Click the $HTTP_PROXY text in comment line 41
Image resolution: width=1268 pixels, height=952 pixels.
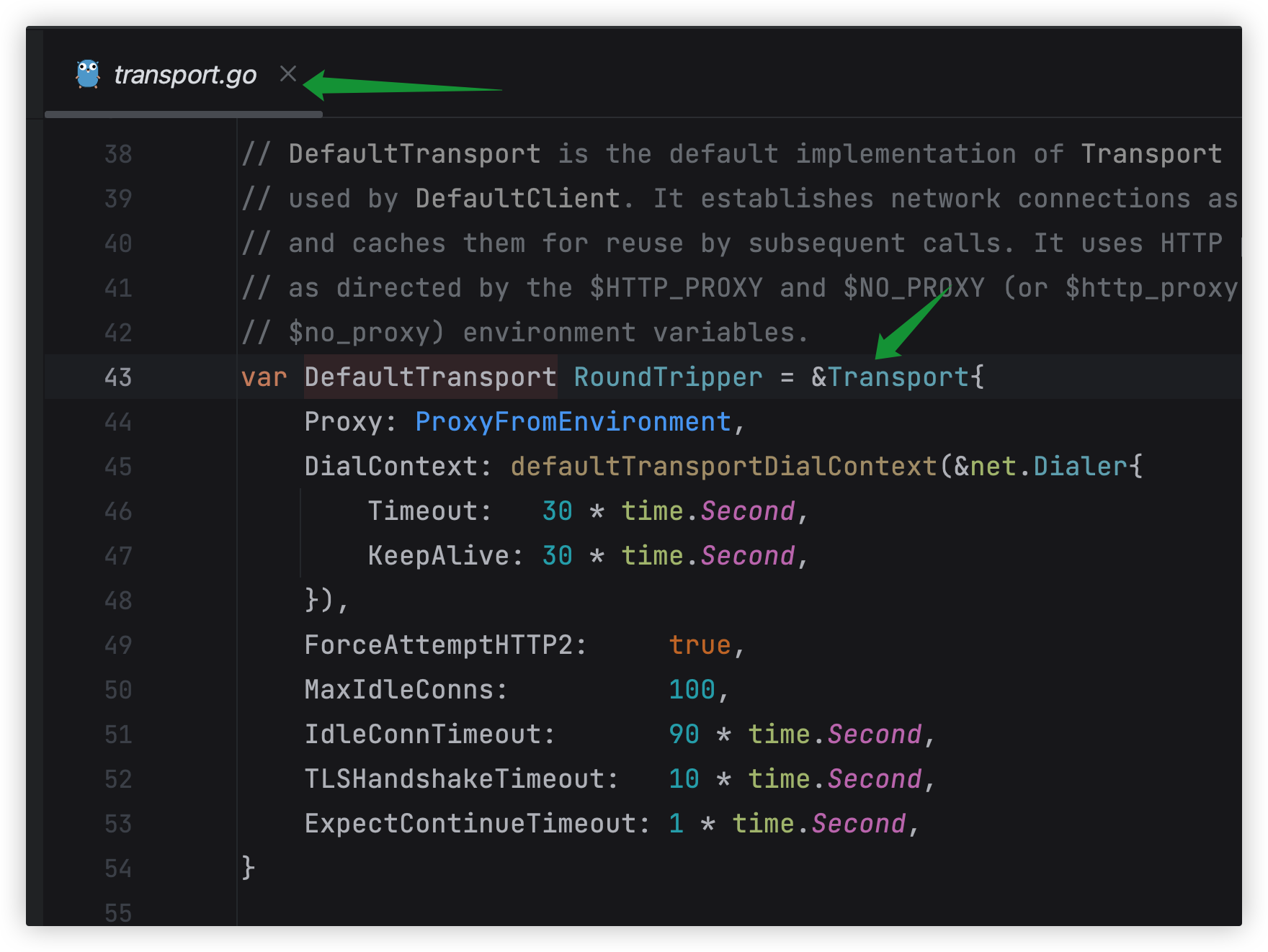[676, 288]
